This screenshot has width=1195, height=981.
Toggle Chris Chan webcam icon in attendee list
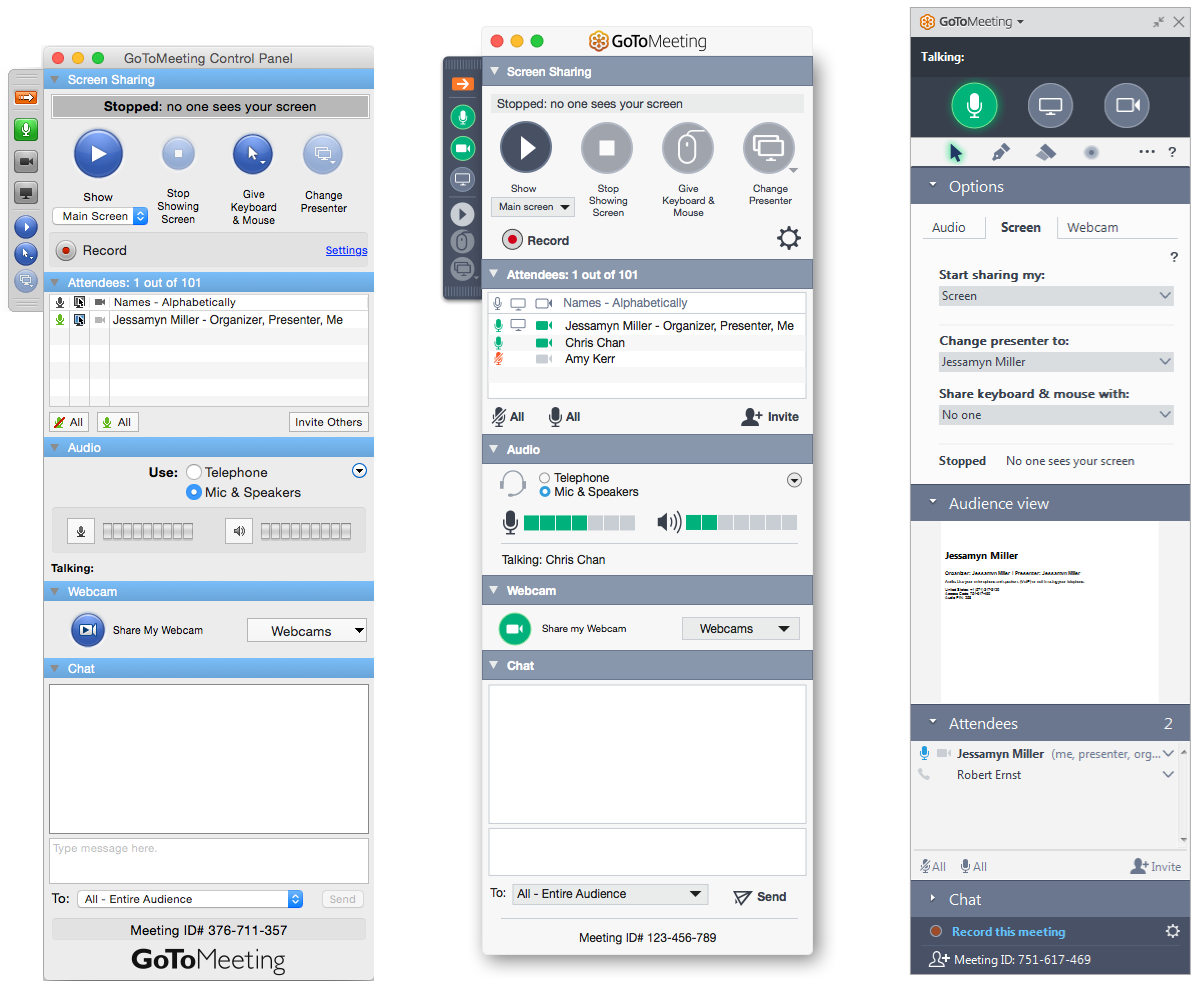544,343
